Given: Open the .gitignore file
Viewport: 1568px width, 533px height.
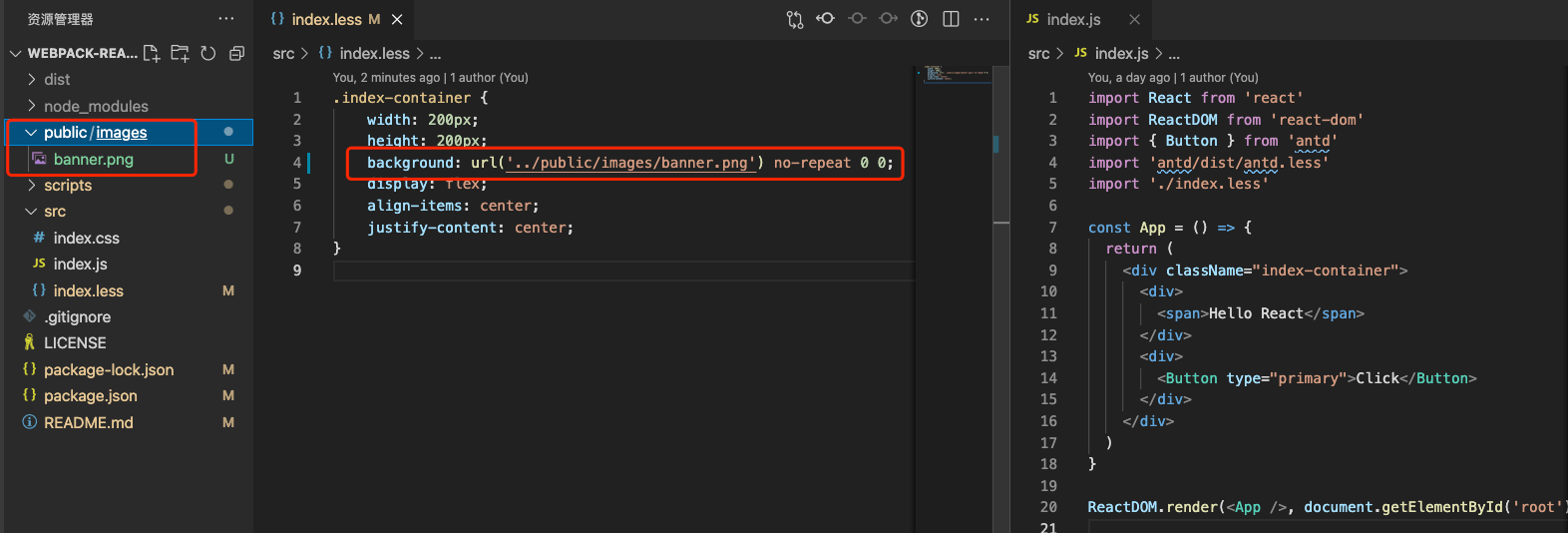Looking at the screenshot, I should coord(78,317).
